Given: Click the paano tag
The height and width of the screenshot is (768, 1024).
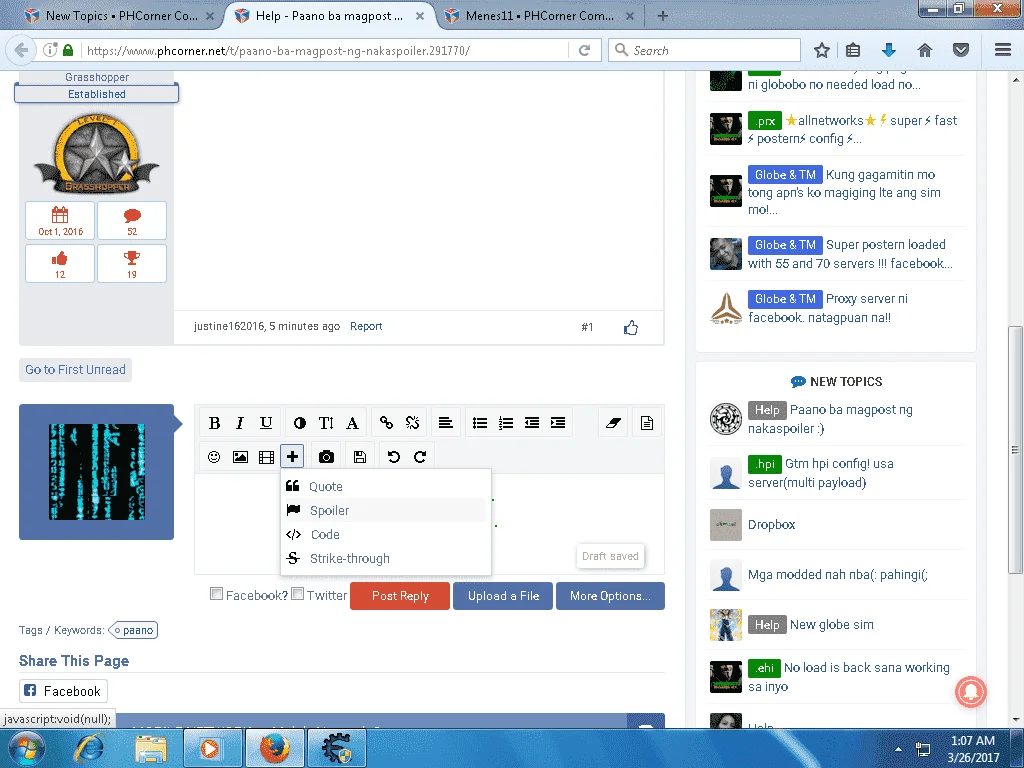Looking at the screenshot, I should tap(133, 630).
